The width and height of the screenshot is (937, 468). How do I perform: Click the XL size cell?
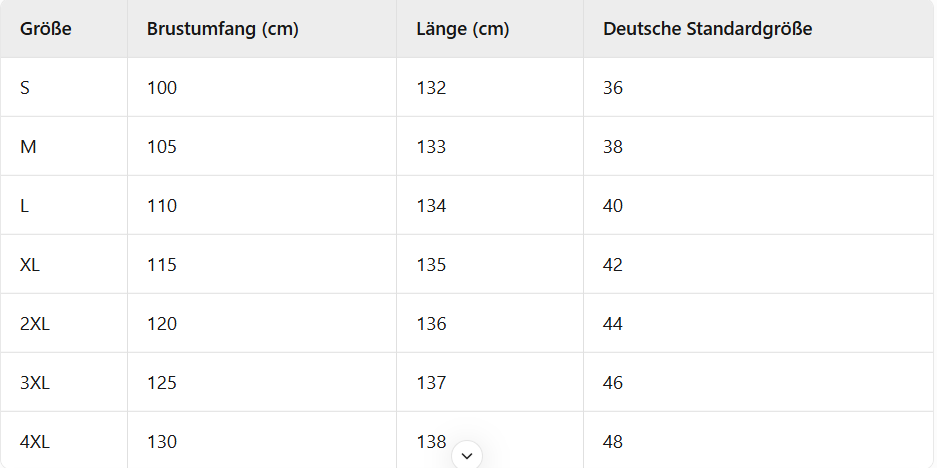click(x=30, y=265)
